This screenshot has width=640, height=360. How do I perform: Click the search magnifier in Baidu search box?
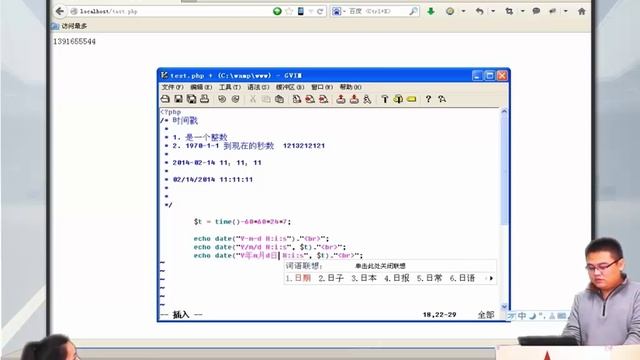pos(413,11)
